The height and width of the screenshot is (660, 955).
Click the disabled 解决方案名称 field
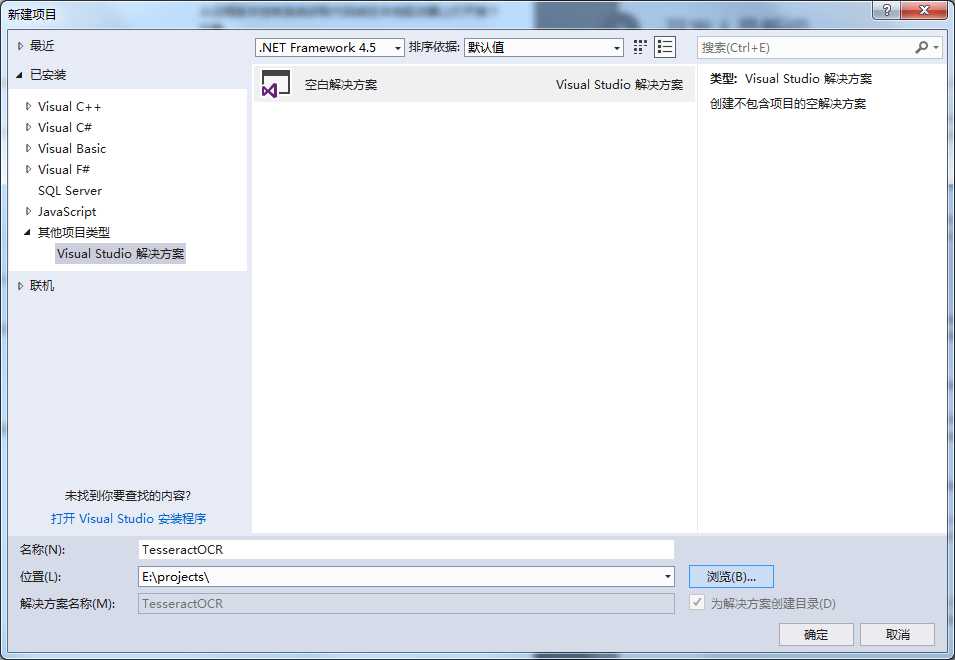coord(406,603)
